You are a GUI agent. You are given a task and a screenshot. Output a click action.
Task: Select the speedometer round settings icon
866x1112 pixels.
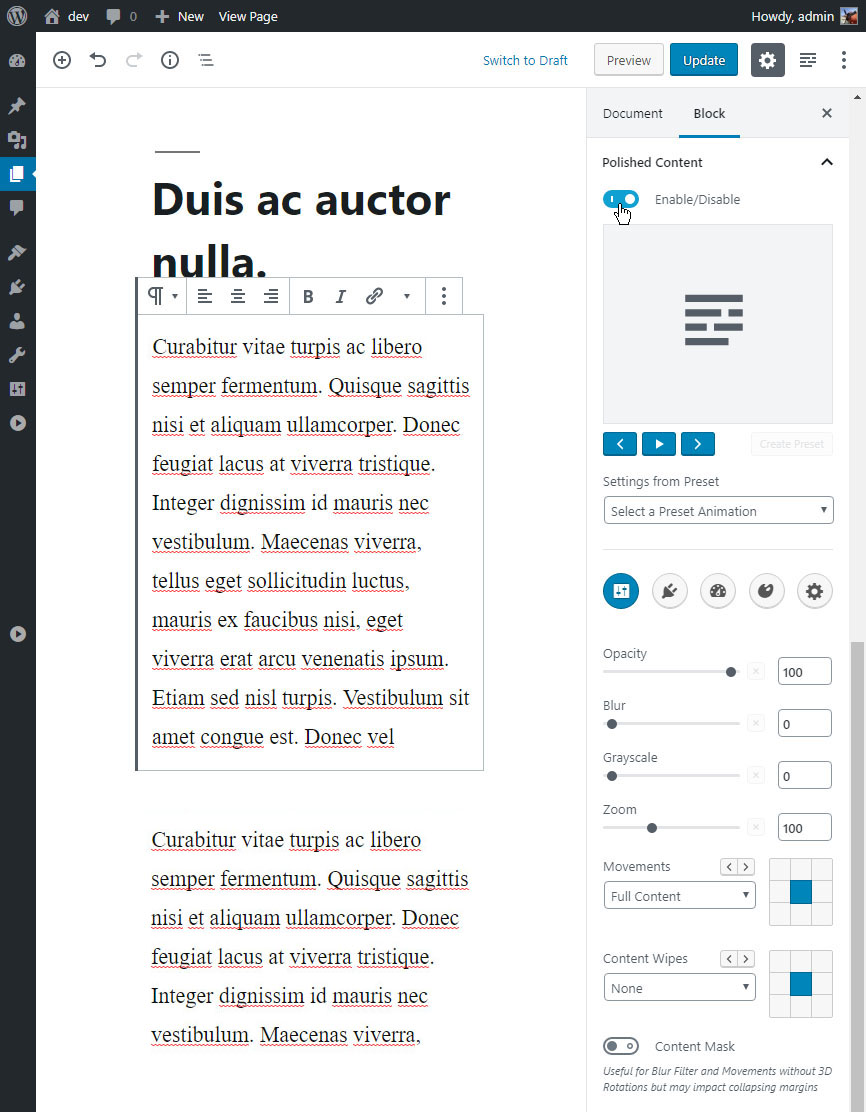(x=718, y=591)
